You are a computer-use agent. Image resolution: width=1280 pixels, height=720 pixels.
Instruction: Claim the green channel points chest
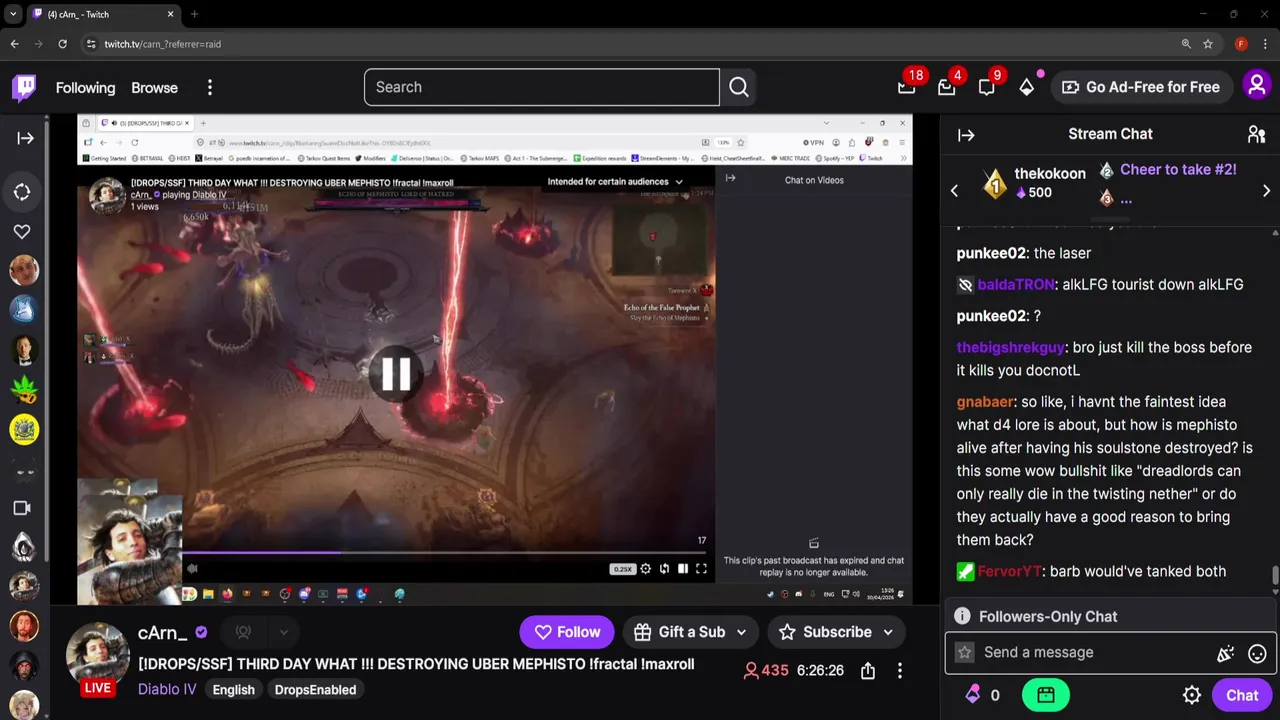coord(1046,695)
